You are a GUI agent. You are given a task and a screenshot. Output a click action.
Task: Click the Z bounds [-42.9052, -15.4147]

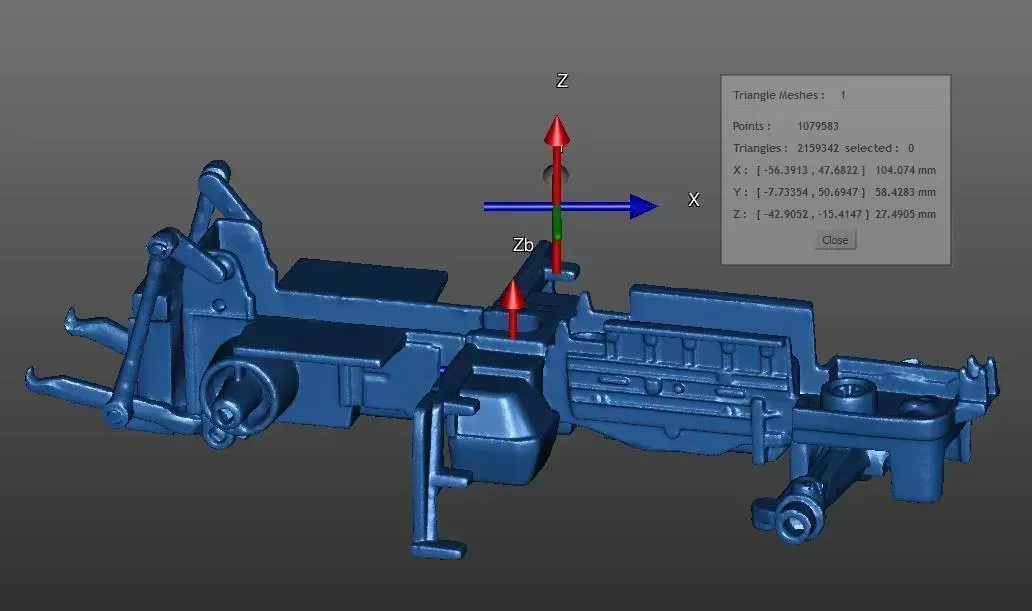click(812, 214)
